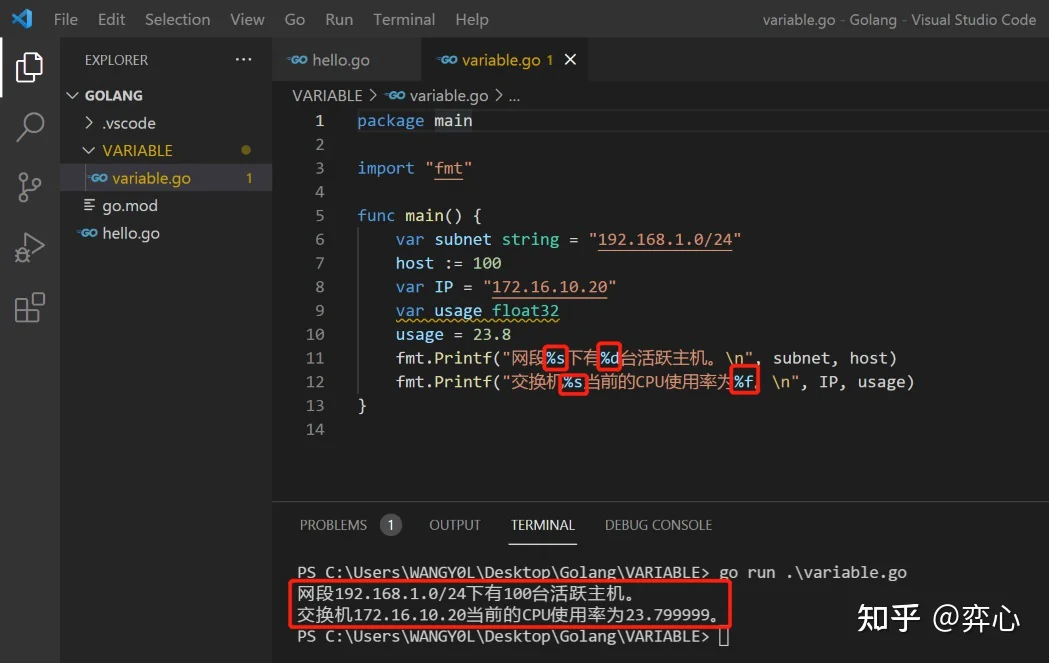Click the modified dot on VARIABLE folder

246,151
